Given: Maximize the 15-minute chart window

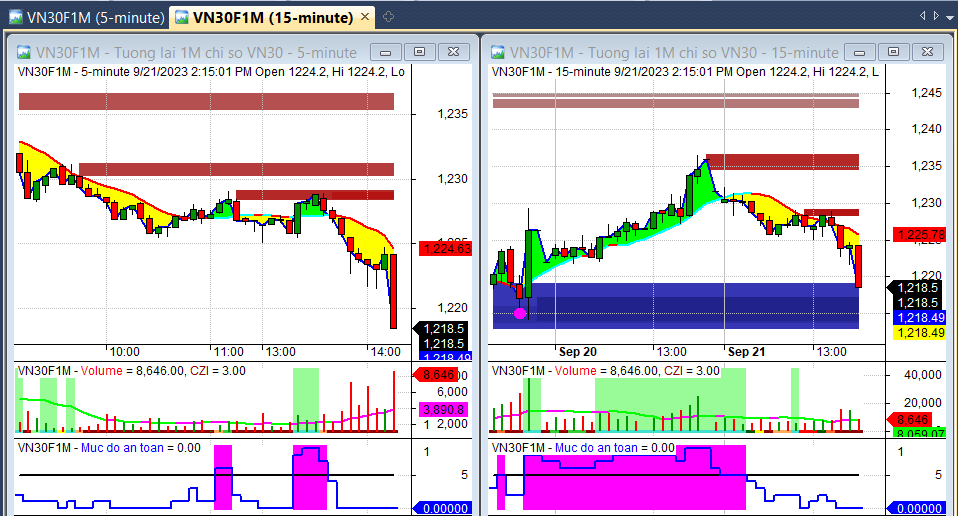Looking at the screenshot, I should click(893, 52).
